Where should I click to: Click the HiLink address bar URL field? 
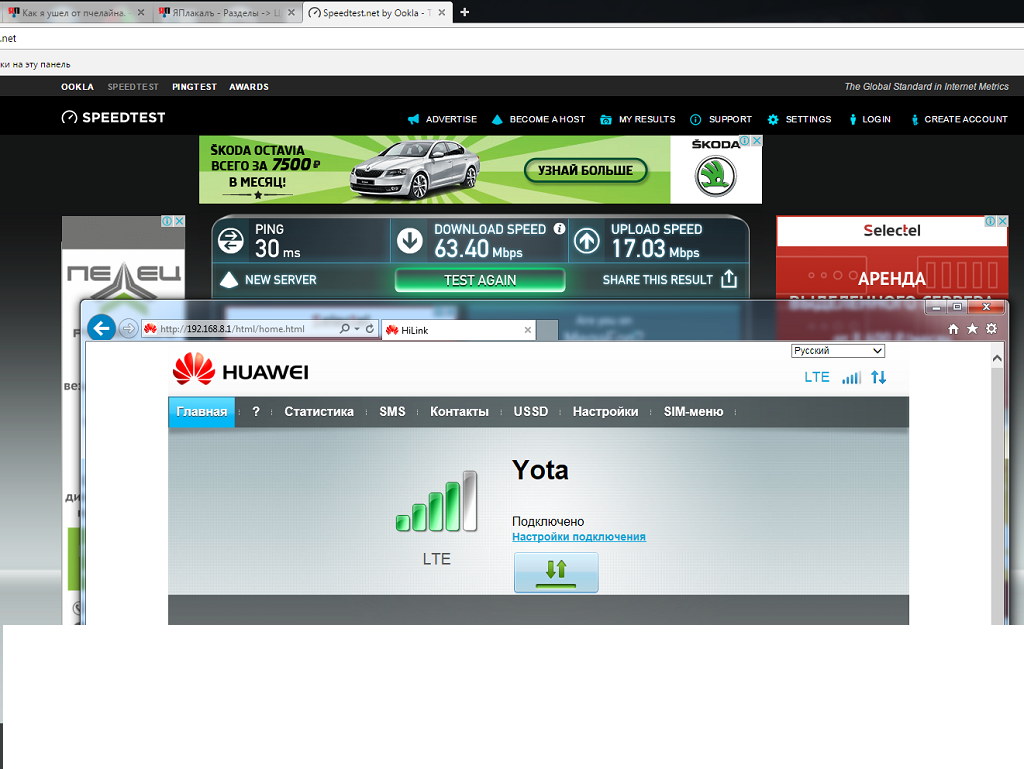tap(238, 329)
